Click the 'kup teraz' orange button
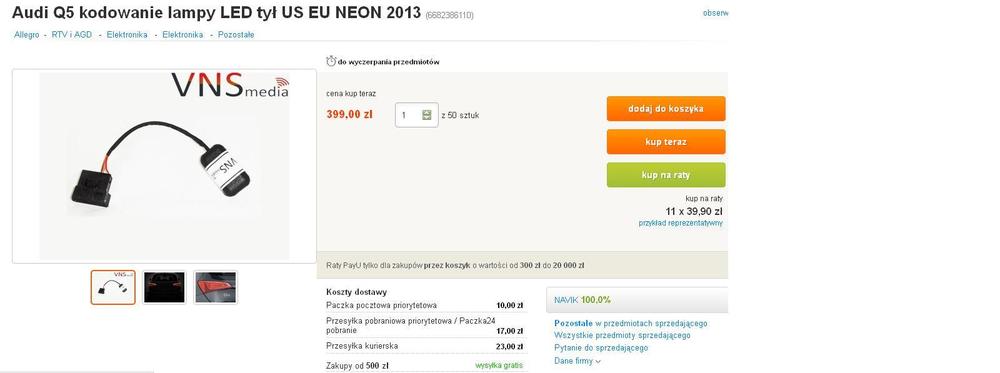 coord(666,142)
